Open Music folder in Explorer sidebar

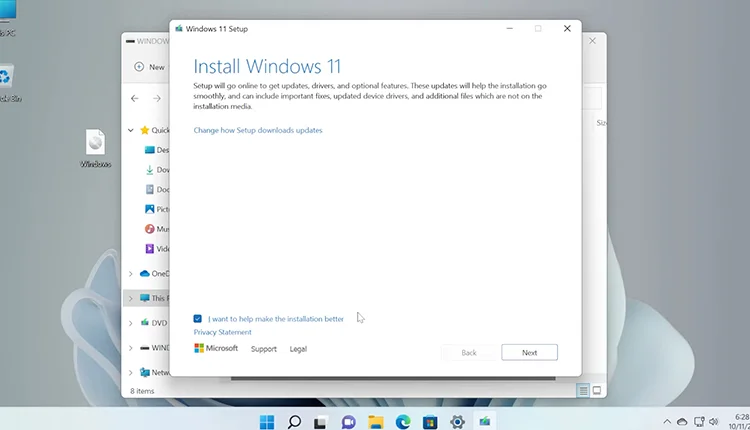coord(156,229)
